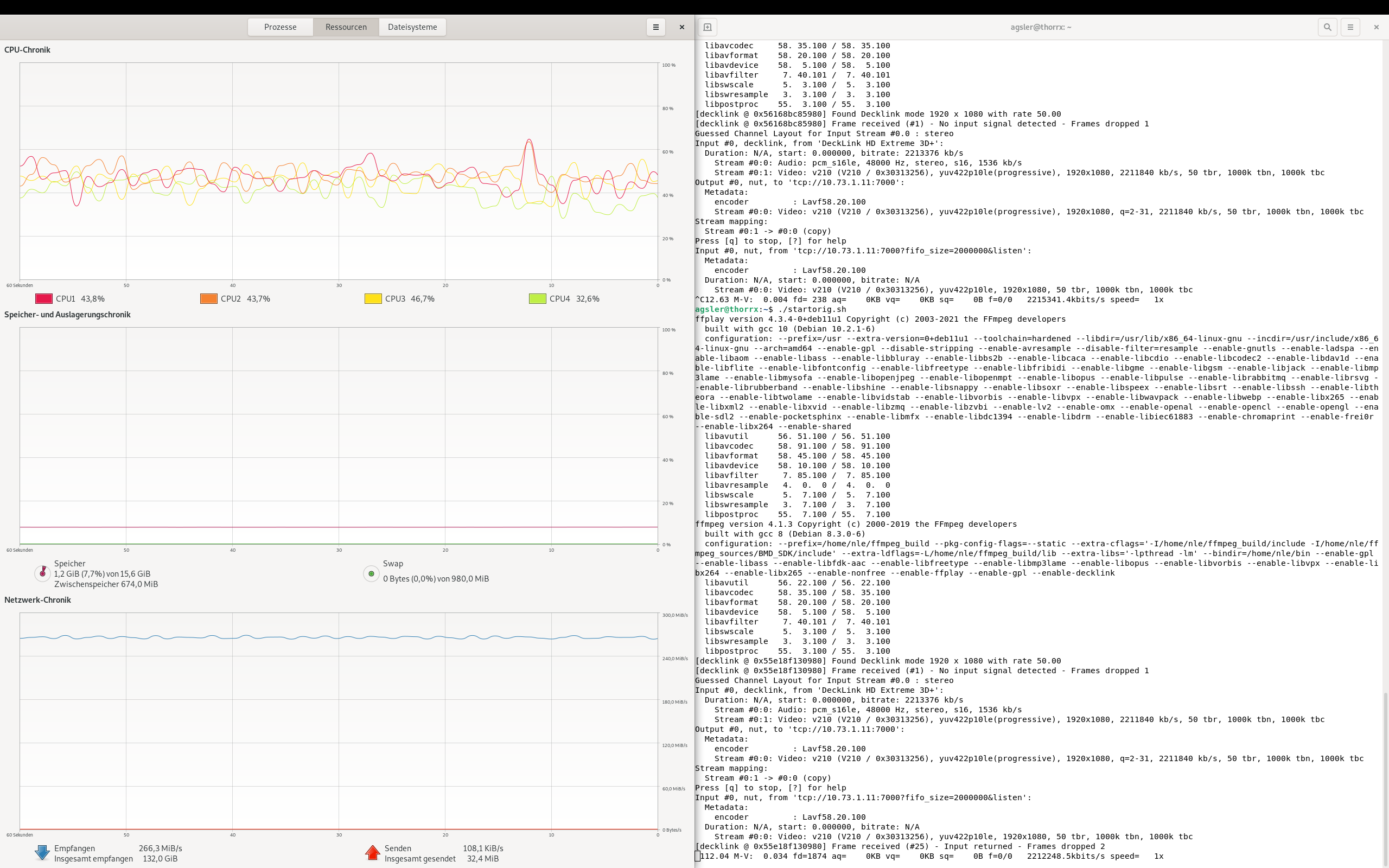
Task: Click the blue download arrow icon
Action: [42, 852]
